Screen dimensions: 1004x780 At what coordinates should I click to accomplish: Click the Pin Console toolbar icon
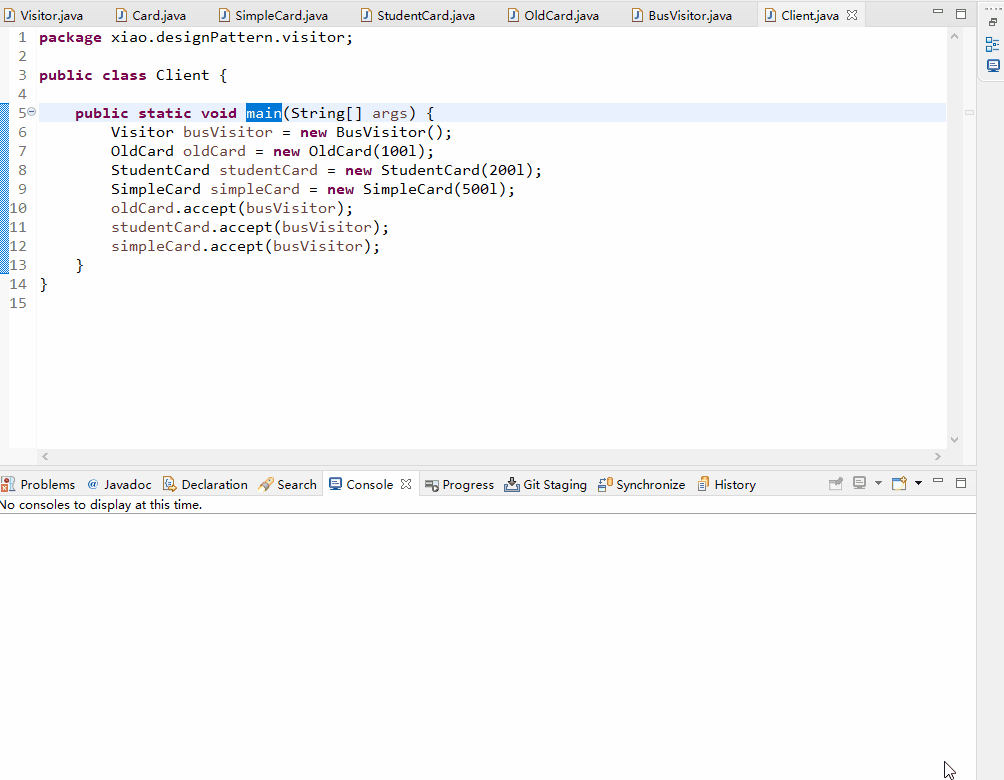pos(836,483)
